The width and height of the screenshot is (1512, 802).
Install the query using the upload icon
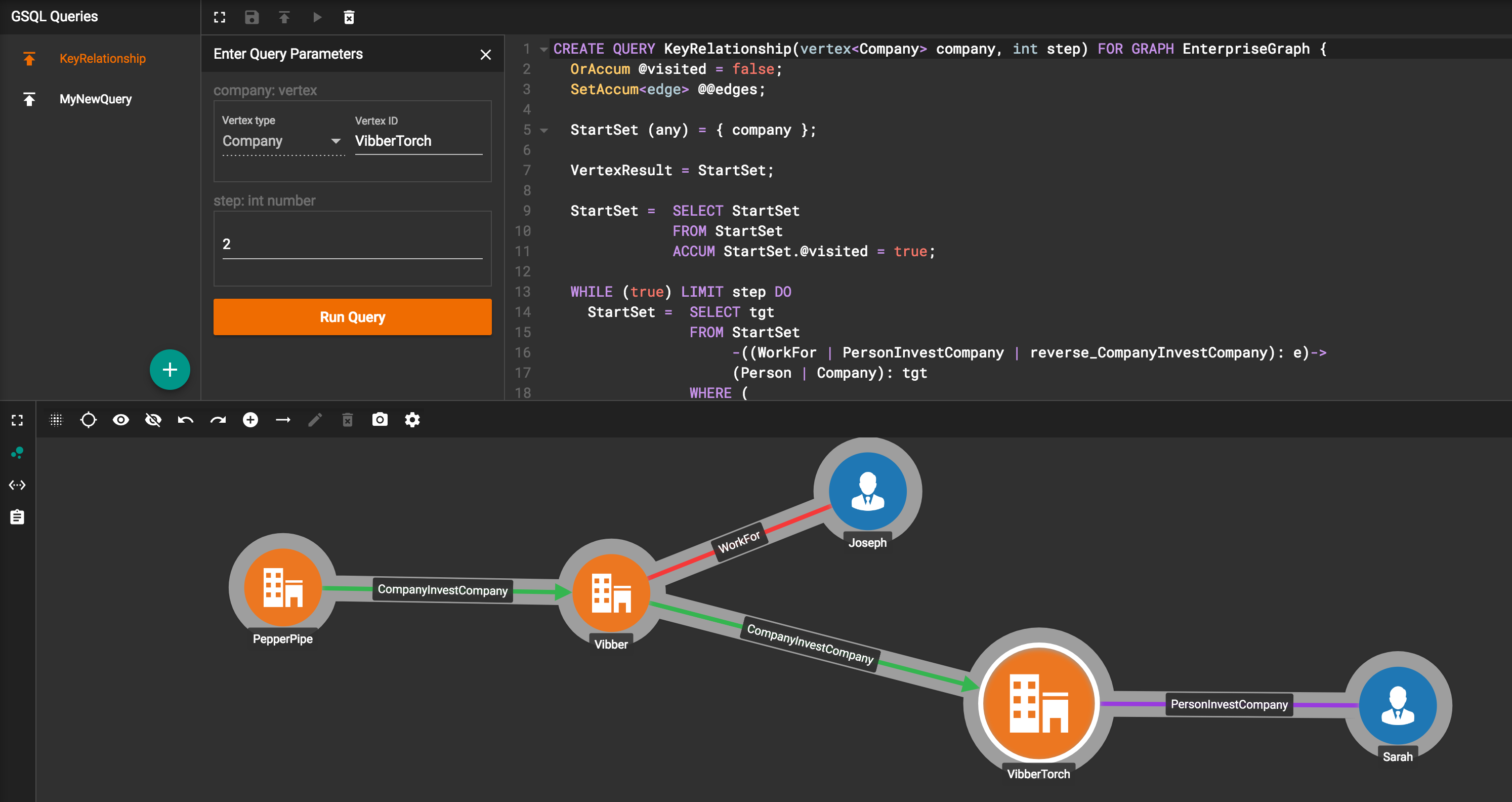pyautogui.click(x=284, y=17)
